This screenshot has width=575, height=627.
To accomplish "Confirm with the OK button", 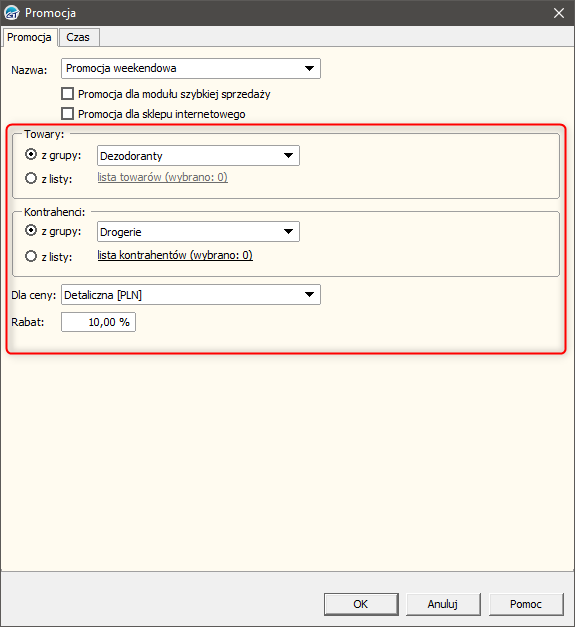I will 361,604.
